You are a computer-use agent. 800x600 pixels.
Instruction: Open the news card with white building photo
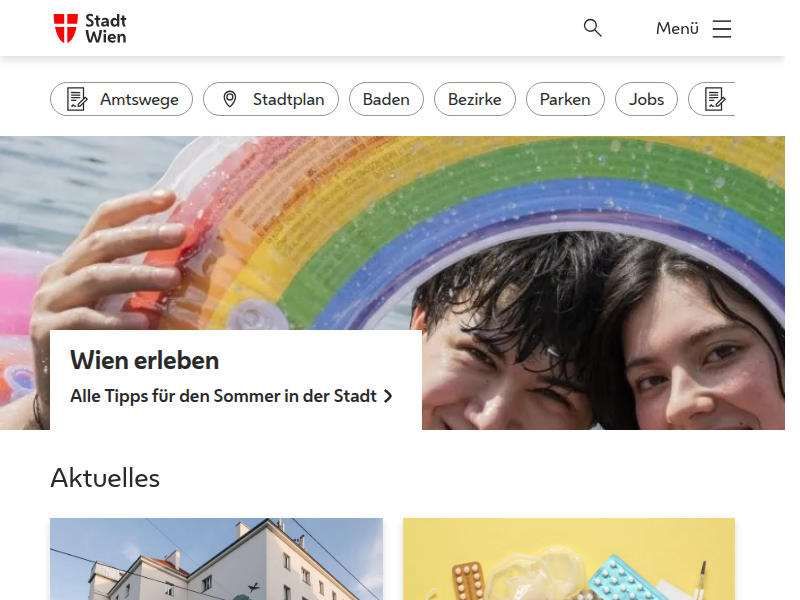[x=216, y=559]
